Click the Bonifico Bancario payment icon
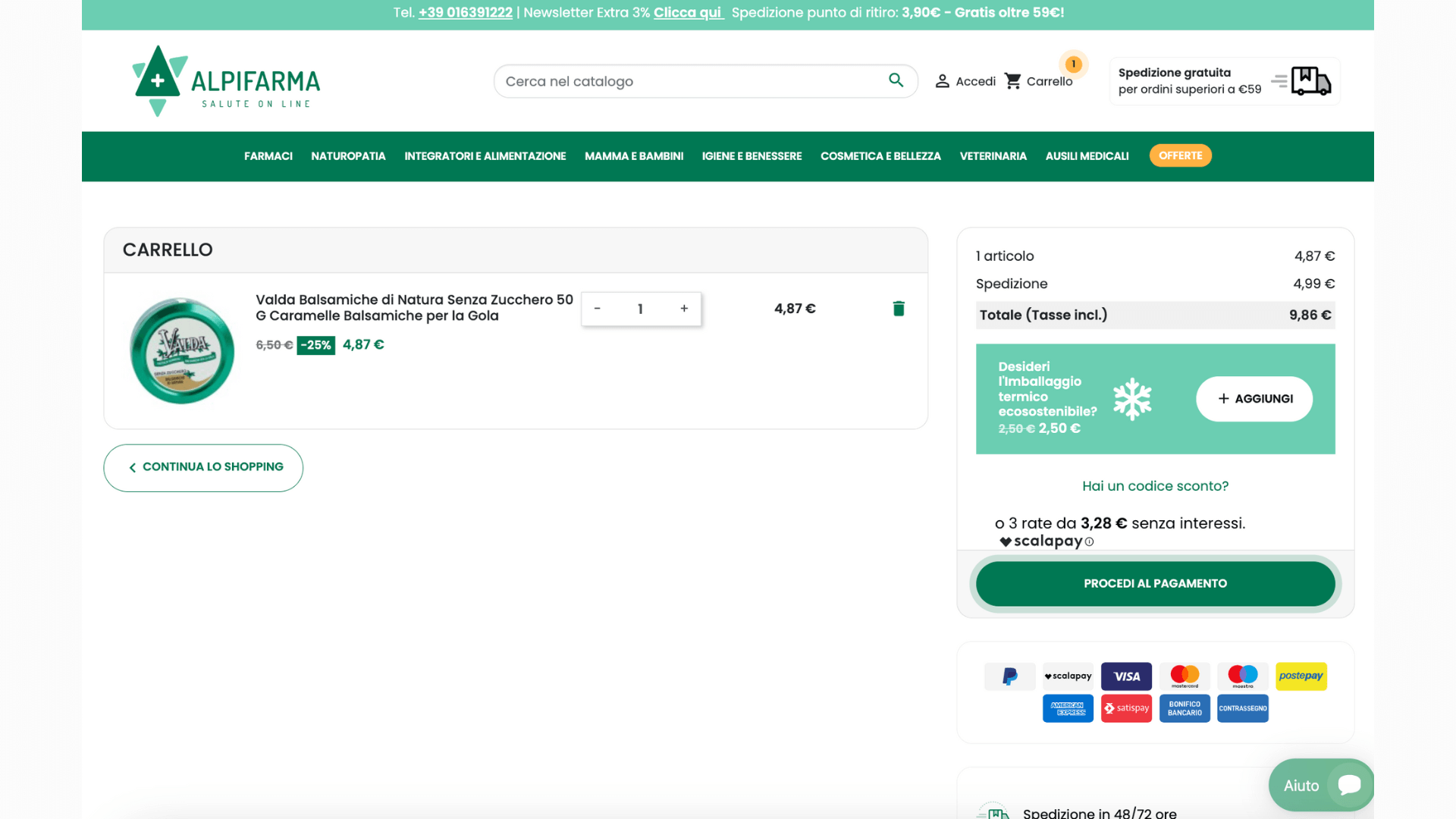The width and height of the screenshot is (1456, 819). pyautogui.click(x=1185, y=708)
